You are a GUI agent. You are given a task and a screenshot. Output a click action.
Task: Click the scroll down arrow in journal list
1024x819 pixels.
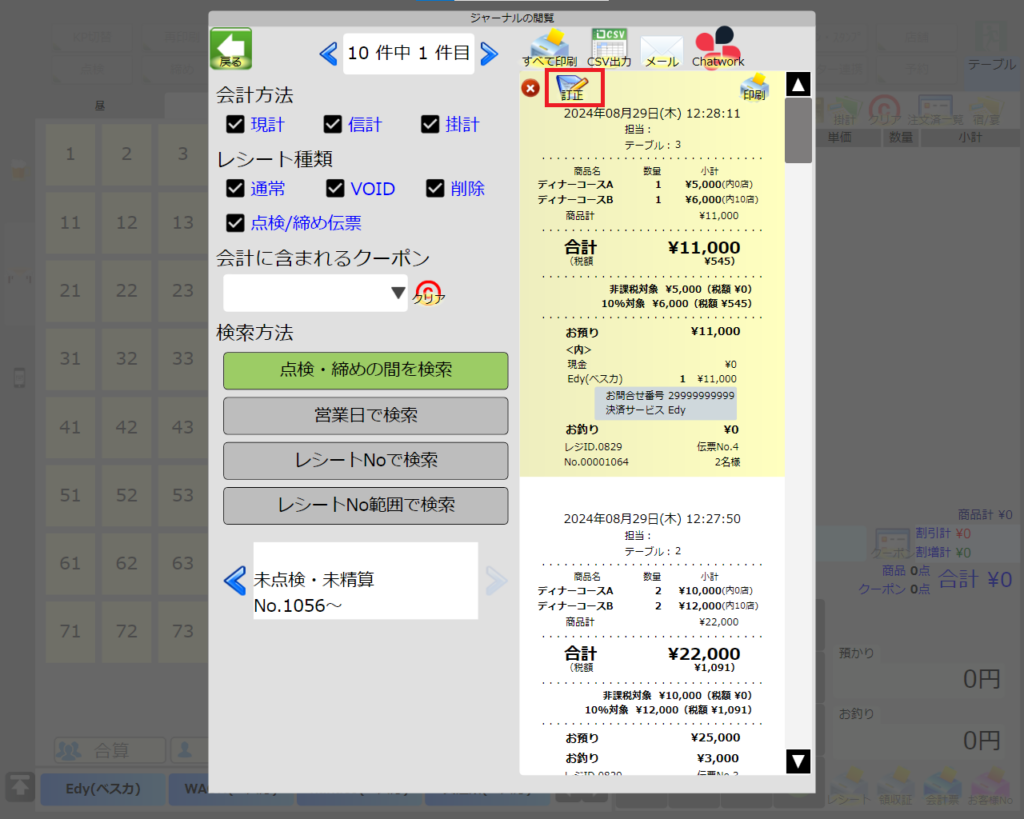click(798, 761)
